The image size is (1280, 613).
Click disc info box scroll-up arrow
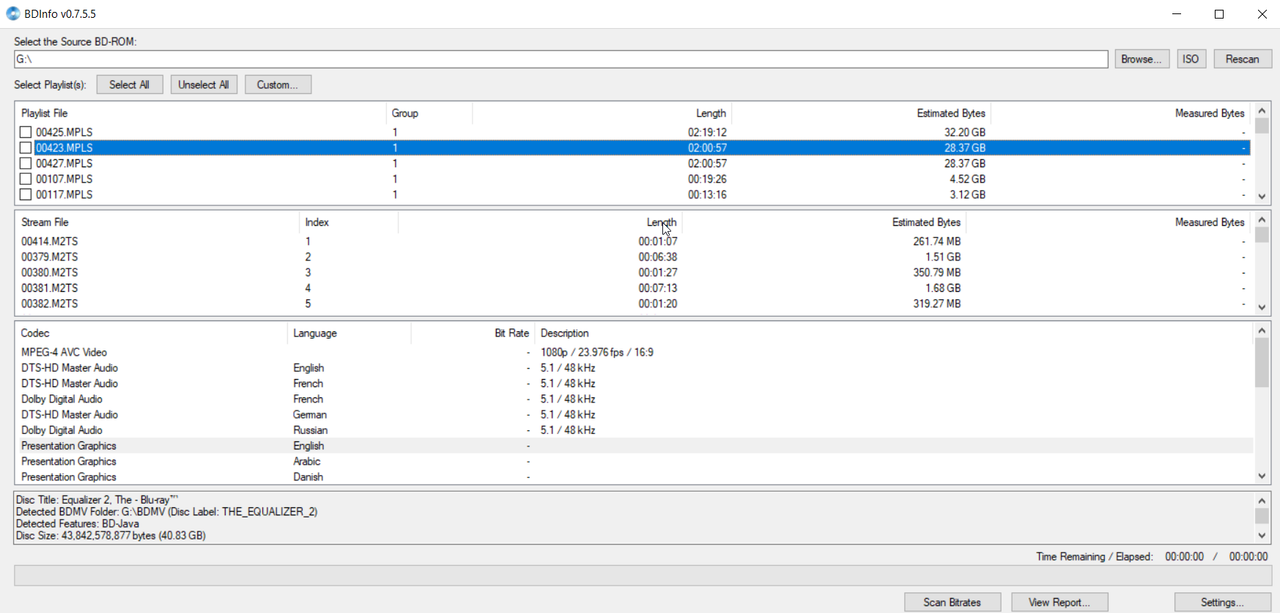click(1261, 499)
